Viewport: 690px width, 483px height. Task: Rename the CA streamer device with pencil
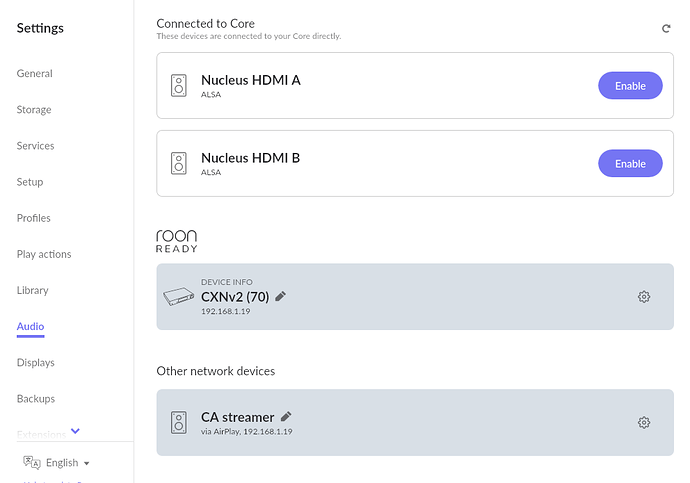[x=286, y=416]
